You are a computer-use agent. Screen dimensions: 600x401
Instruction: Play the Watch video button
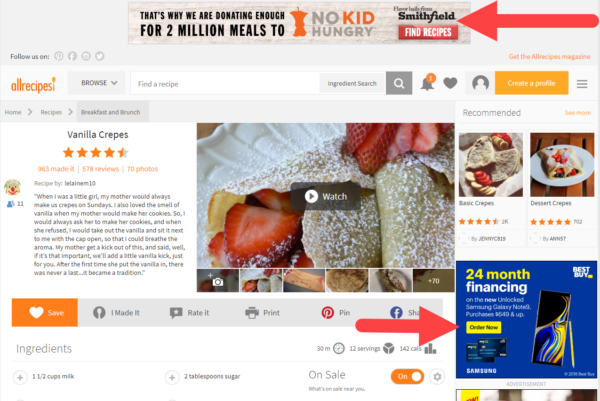click(326, 196)
